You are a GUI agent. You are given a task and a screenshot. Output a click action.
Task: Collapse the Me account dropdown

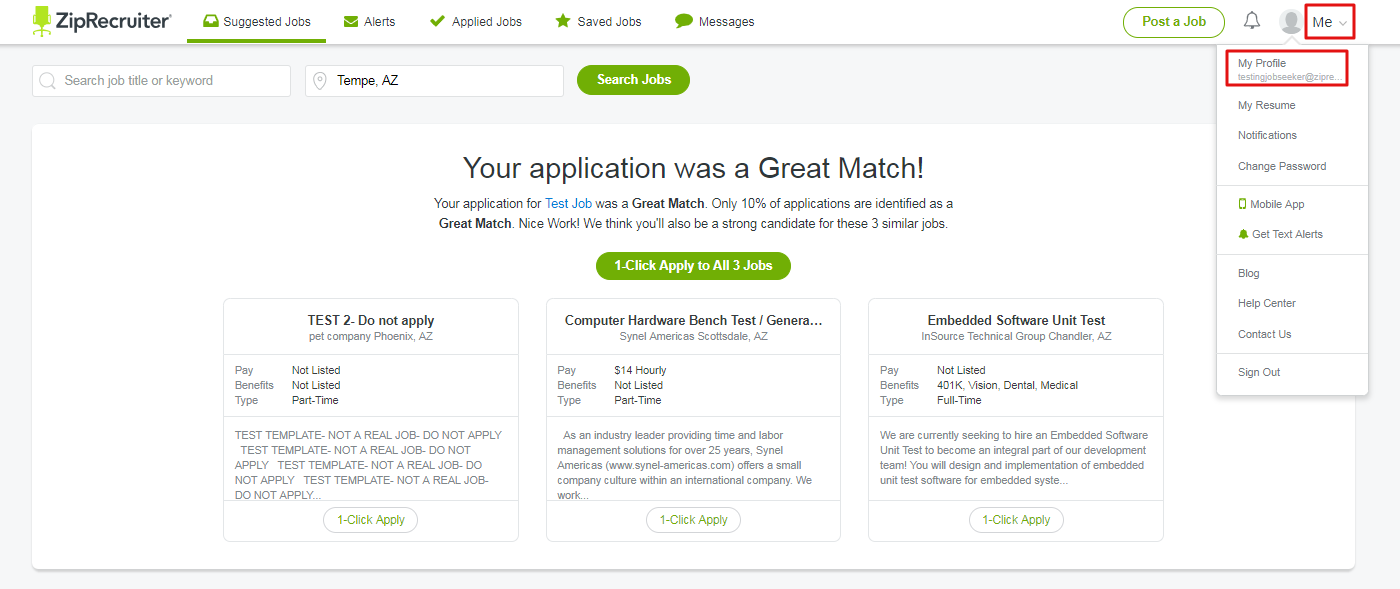pyautogui.click(x=1330, y=22)
